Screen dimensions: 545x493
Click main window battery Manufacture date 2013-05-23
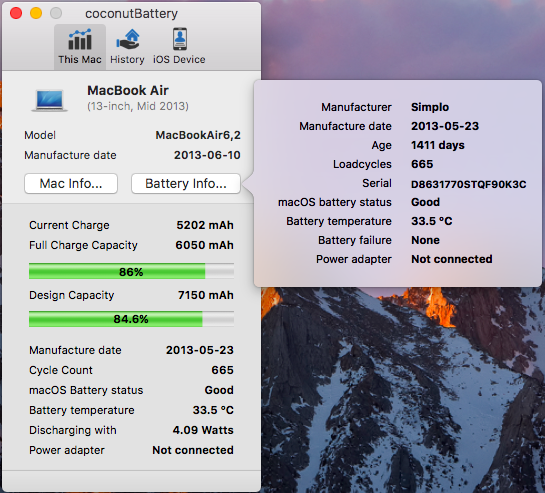[x=200, y=350]
